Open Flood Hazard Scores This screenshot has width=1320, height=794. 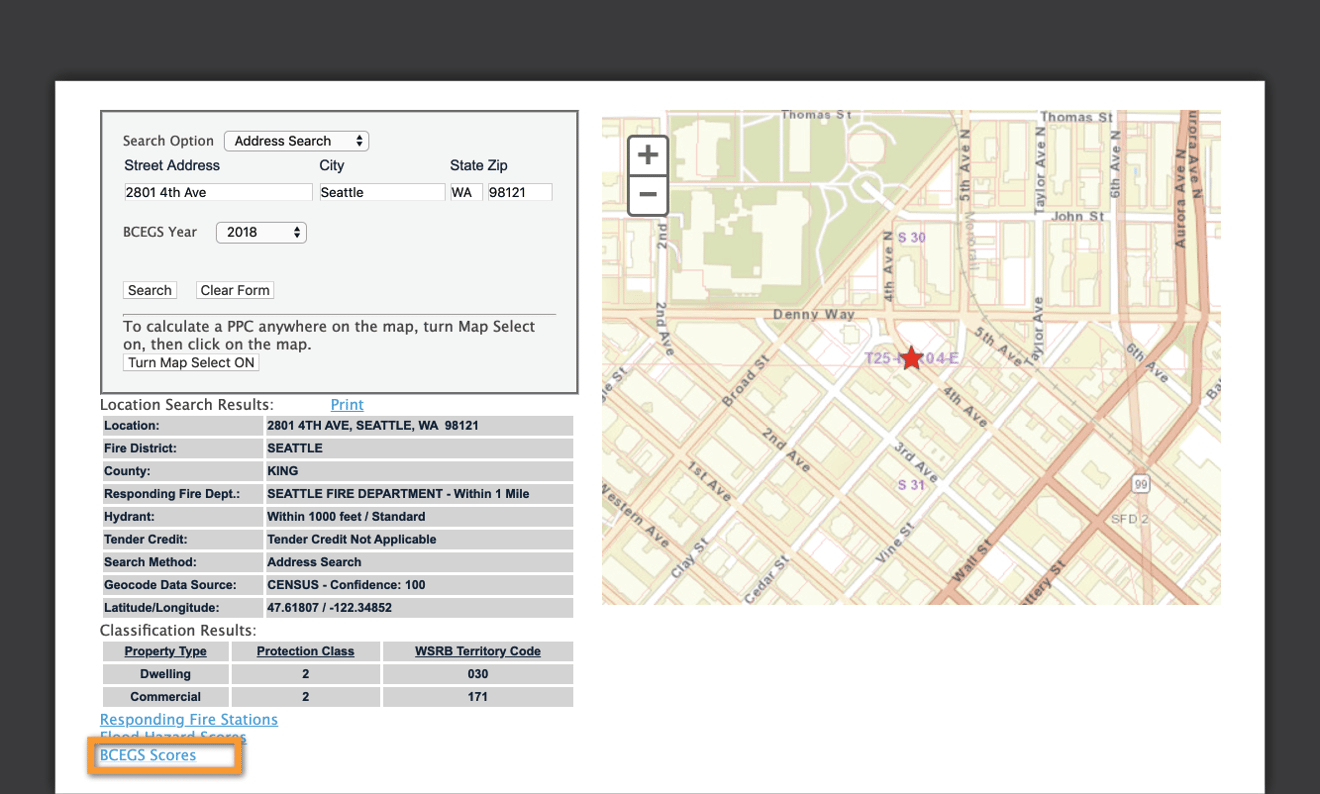coord(172,737)
